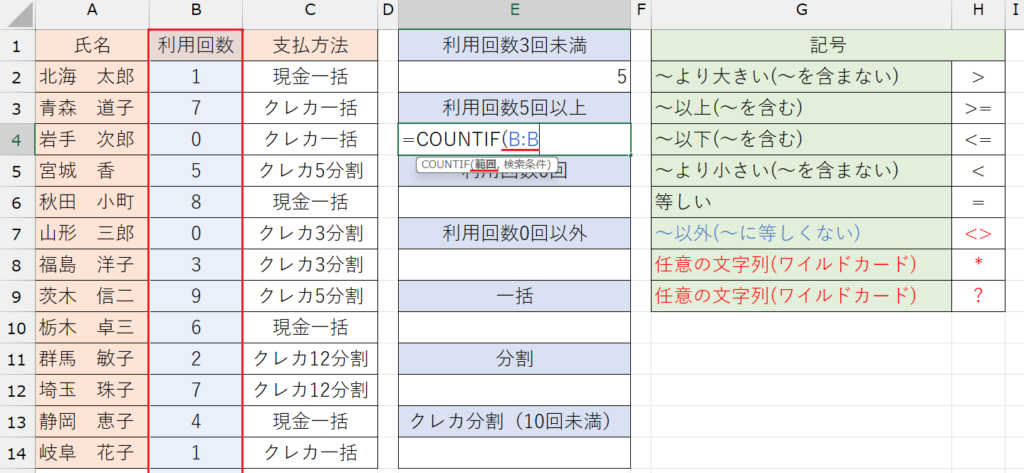Select the name cell 岐阜 花子
Screen dimensions: 1024x473
(92, 453)
